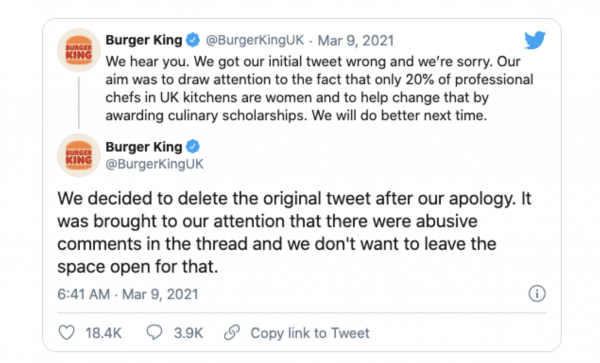Click the 6:41 AM timestamp
Image resolution: width=600 pixels, height=363 pixels.
[x=83, y=294]
